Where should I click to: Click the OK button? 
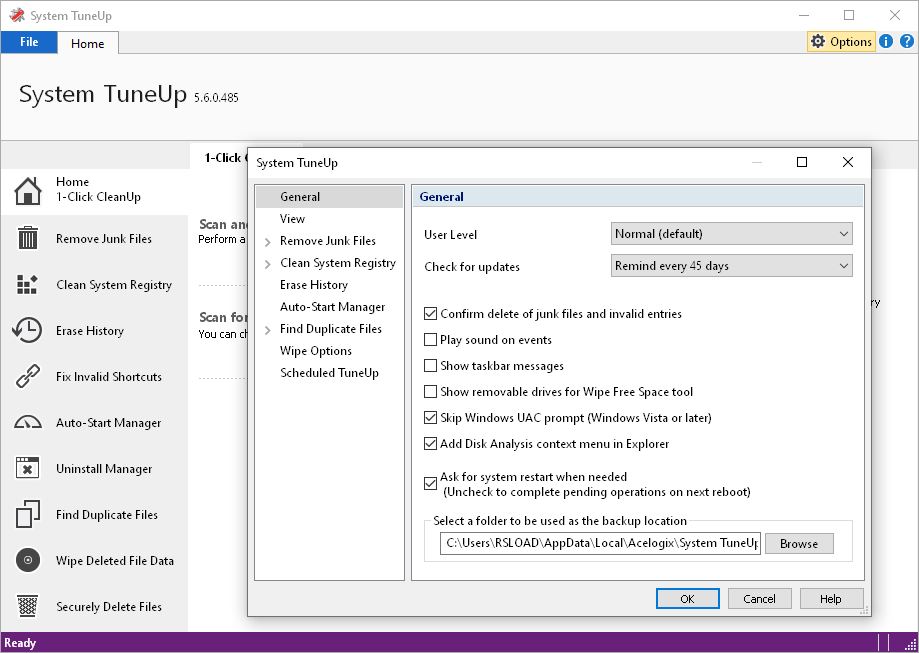pos(687,598)
